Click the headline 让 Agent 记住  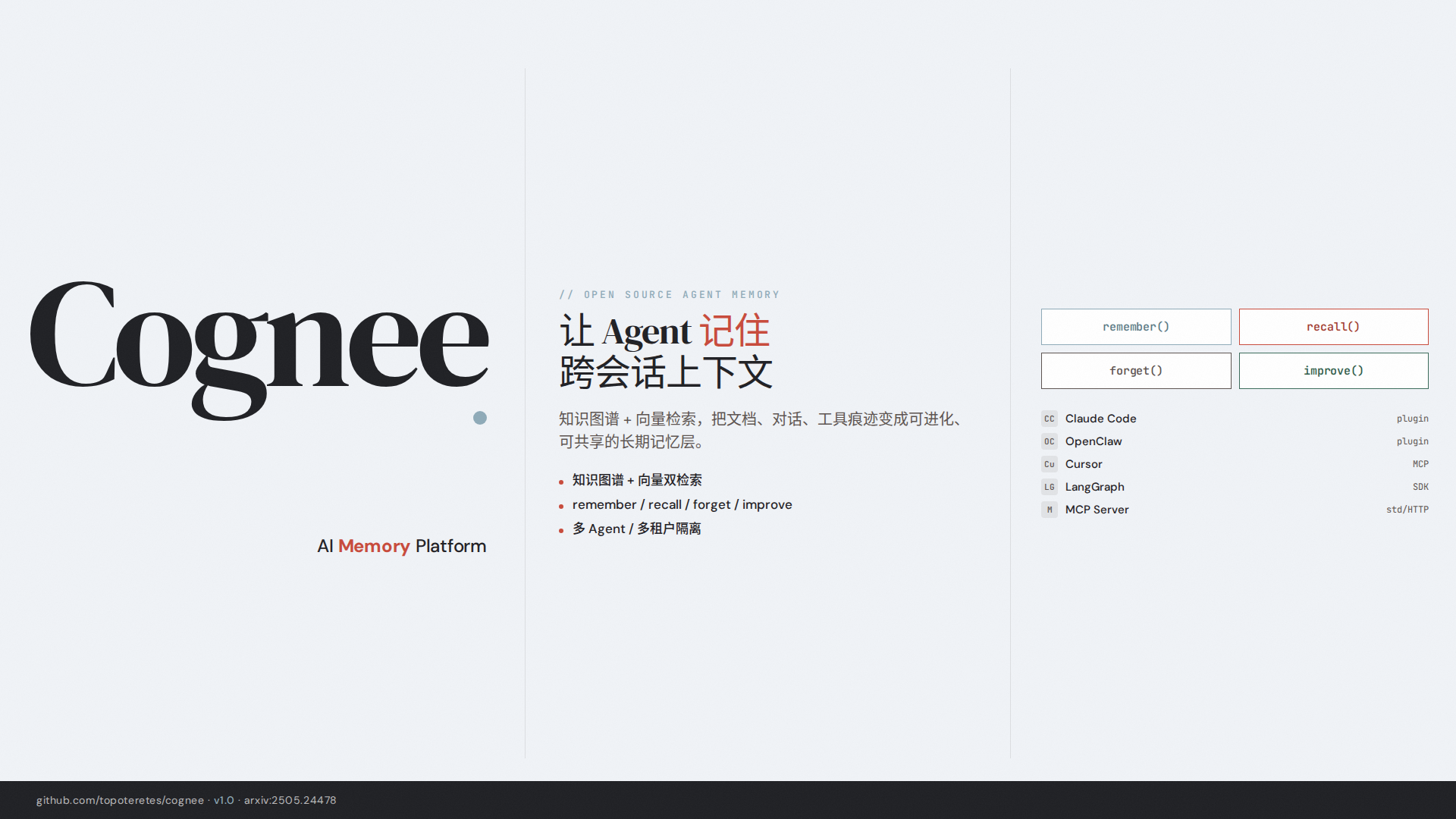coord(664,331)
